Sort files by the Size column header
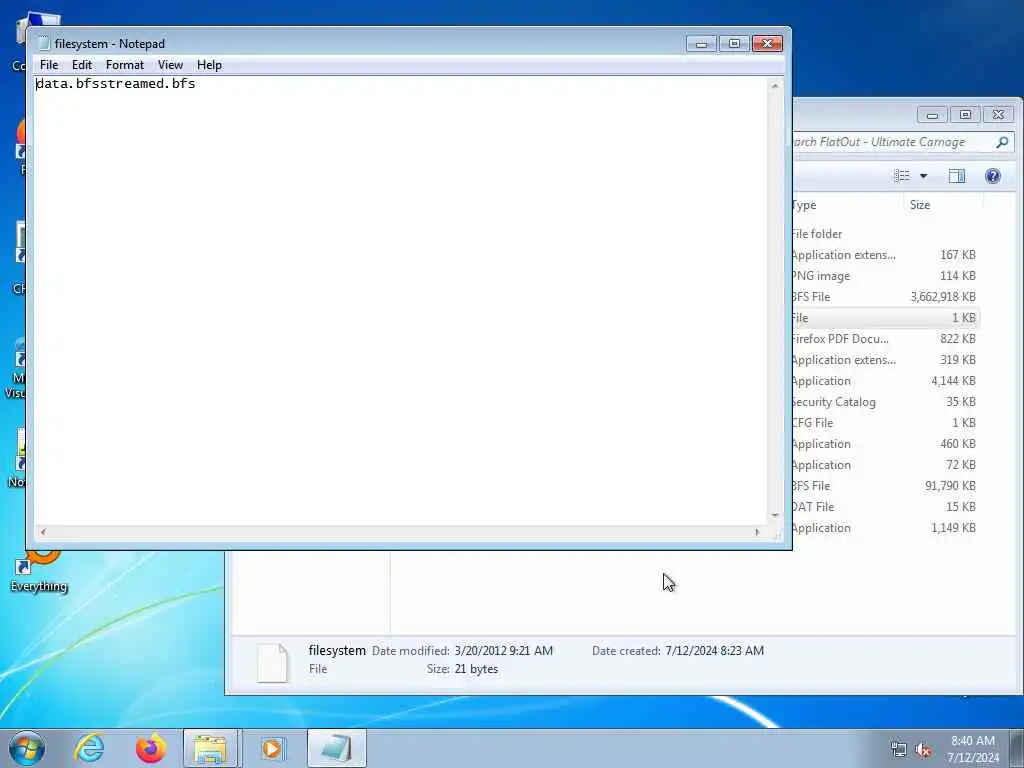 (942, 205)
